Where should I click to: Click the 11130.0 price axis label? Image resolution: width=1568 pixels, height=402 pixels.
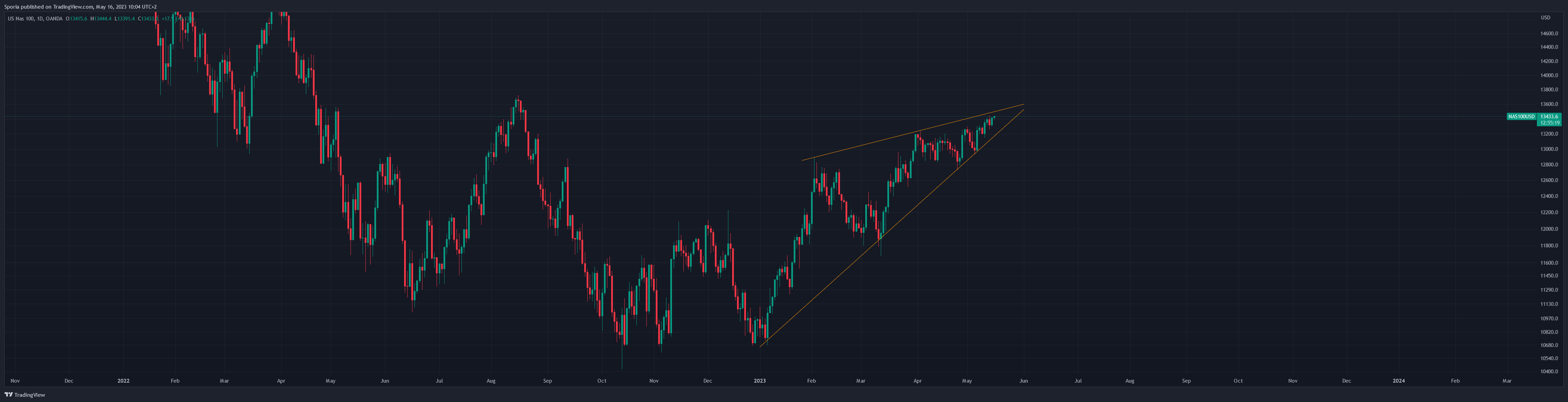(x=1549, y=304)
